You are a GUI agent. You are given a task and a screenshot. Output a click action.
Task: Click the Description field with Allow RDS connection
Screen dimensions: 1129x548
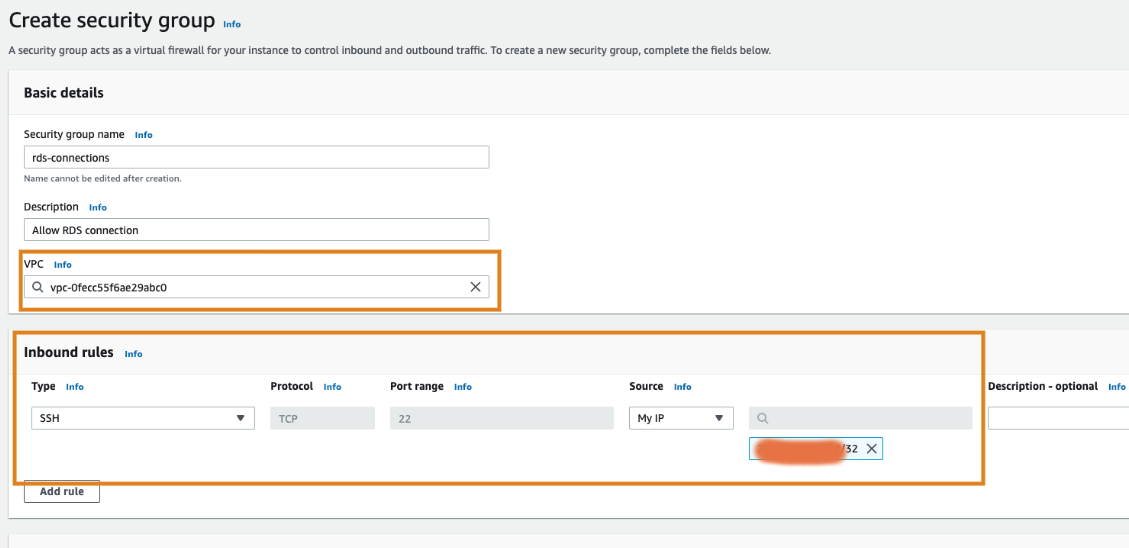click(255, 230)
